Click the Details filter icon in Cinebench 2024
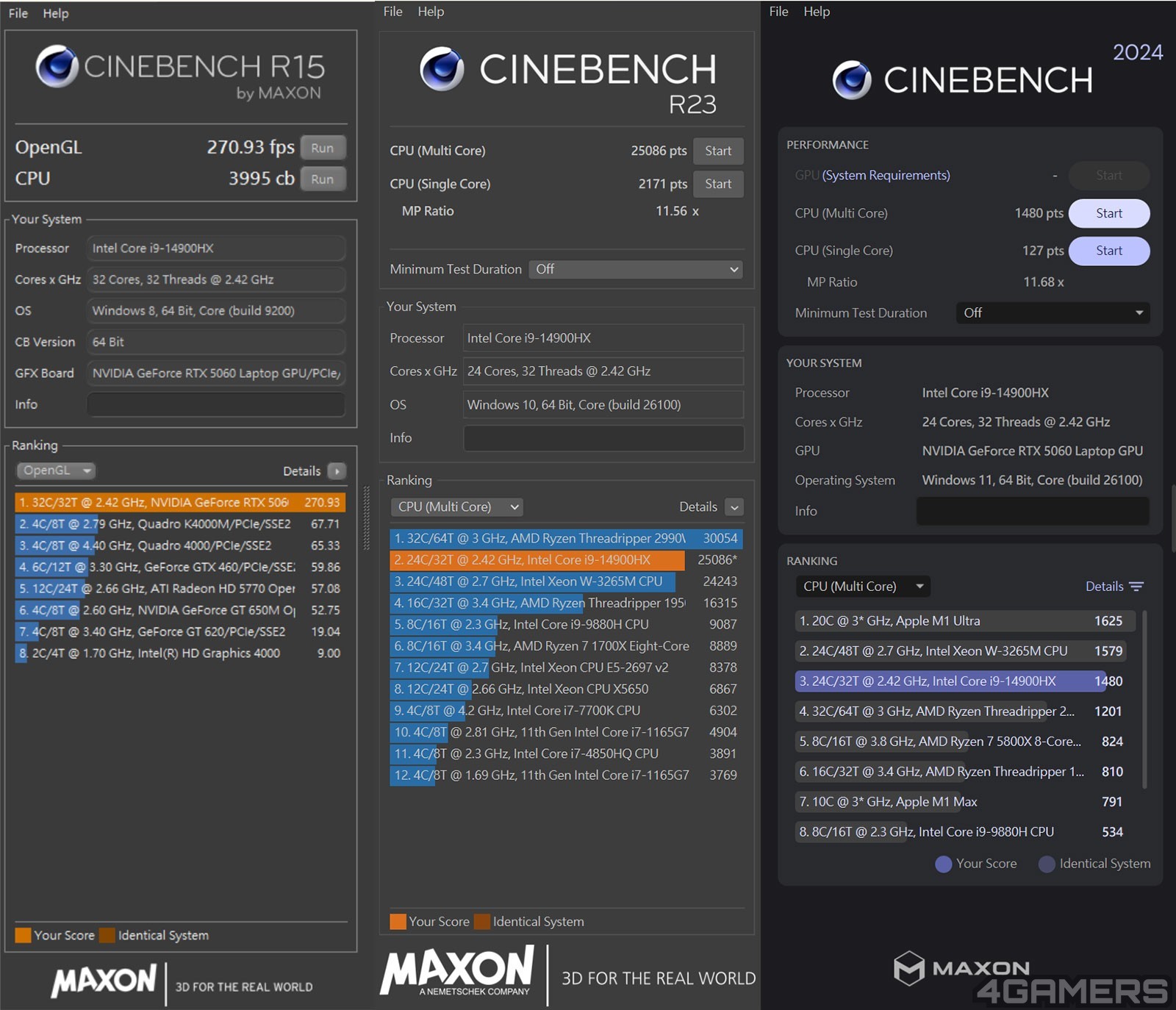This screenshot has height=1010, width=1176. (x=1136, y=587)
